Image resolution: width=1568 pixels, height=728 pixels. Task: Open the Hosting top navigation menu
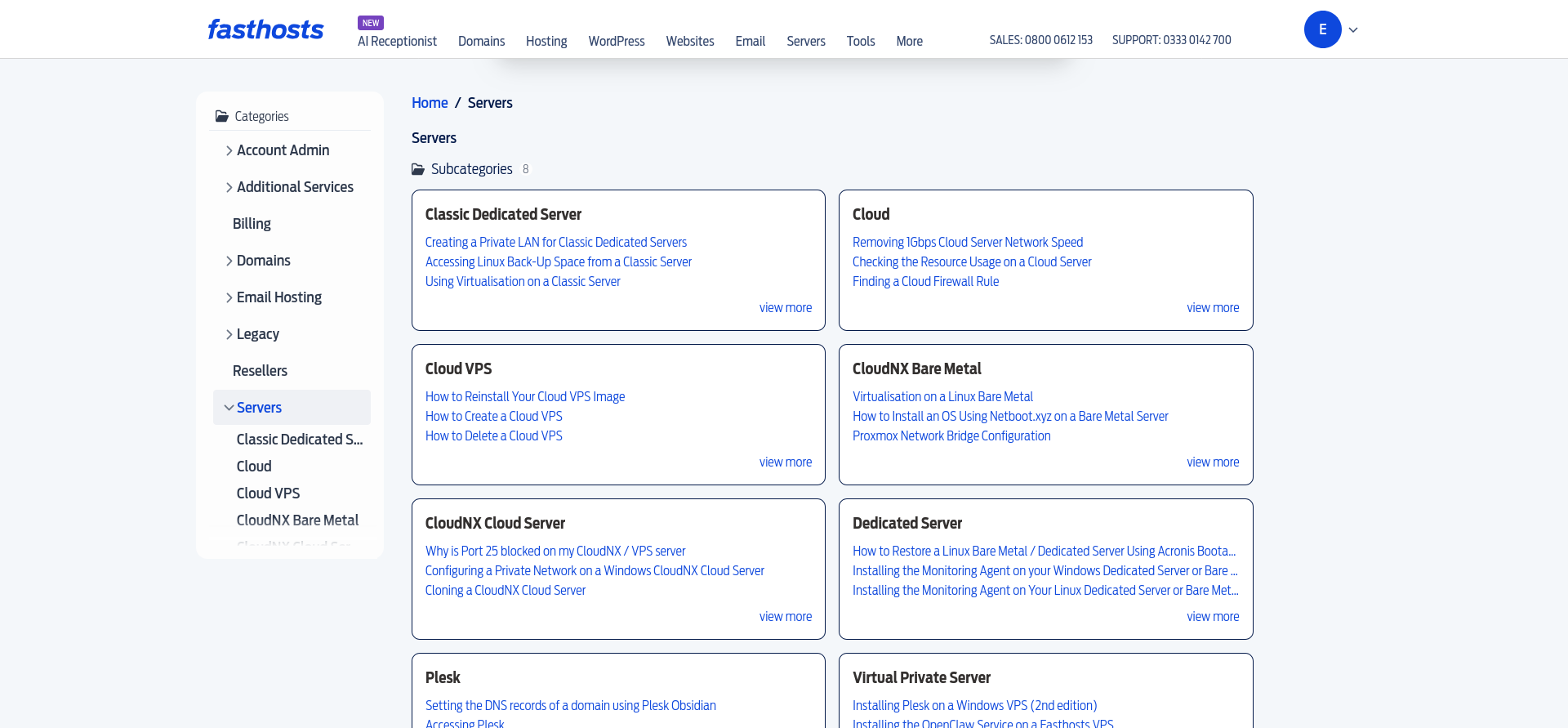point(546,41)
